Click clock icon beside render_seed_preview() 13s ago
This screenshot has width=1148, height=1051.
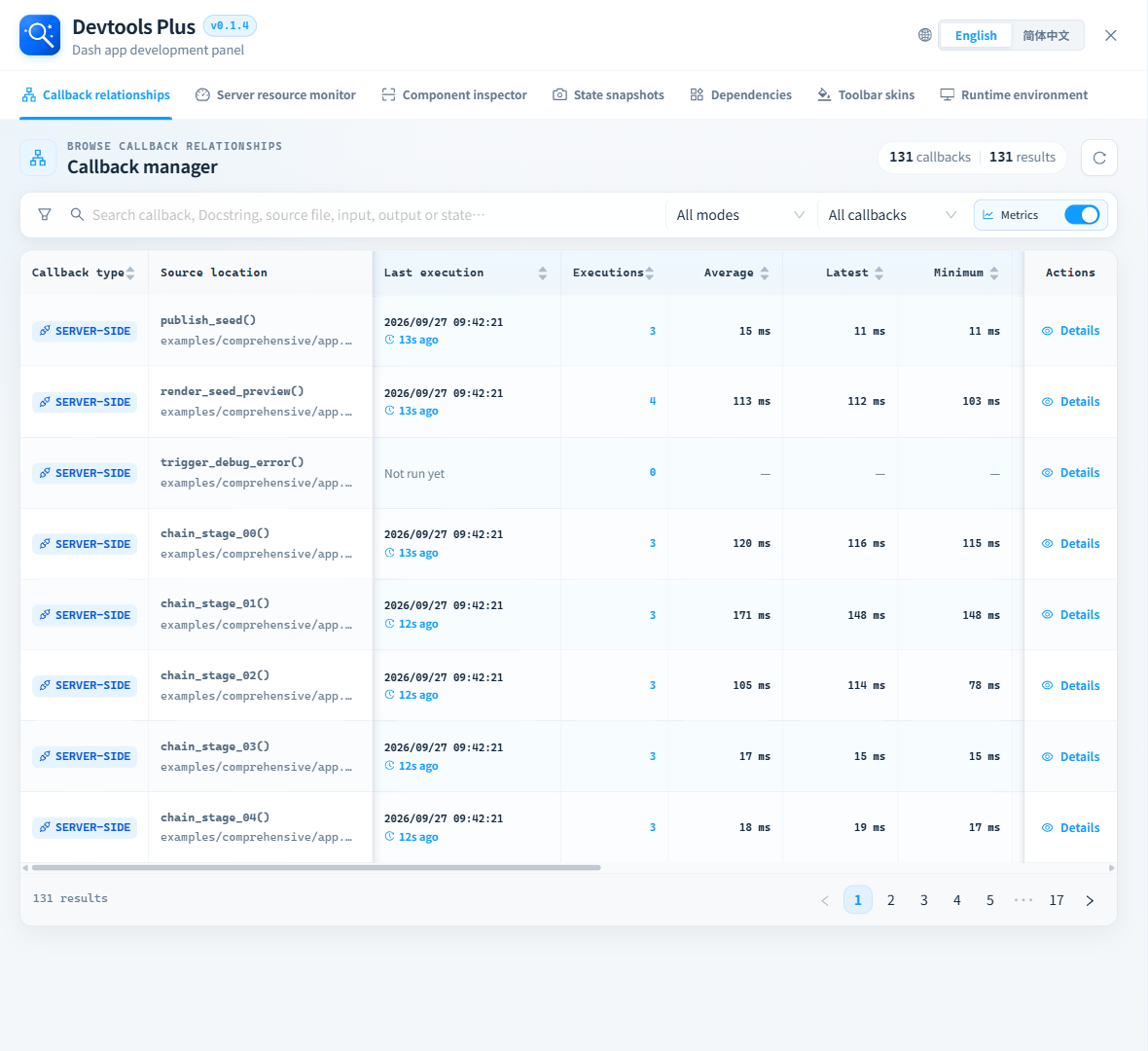[389, 410]
